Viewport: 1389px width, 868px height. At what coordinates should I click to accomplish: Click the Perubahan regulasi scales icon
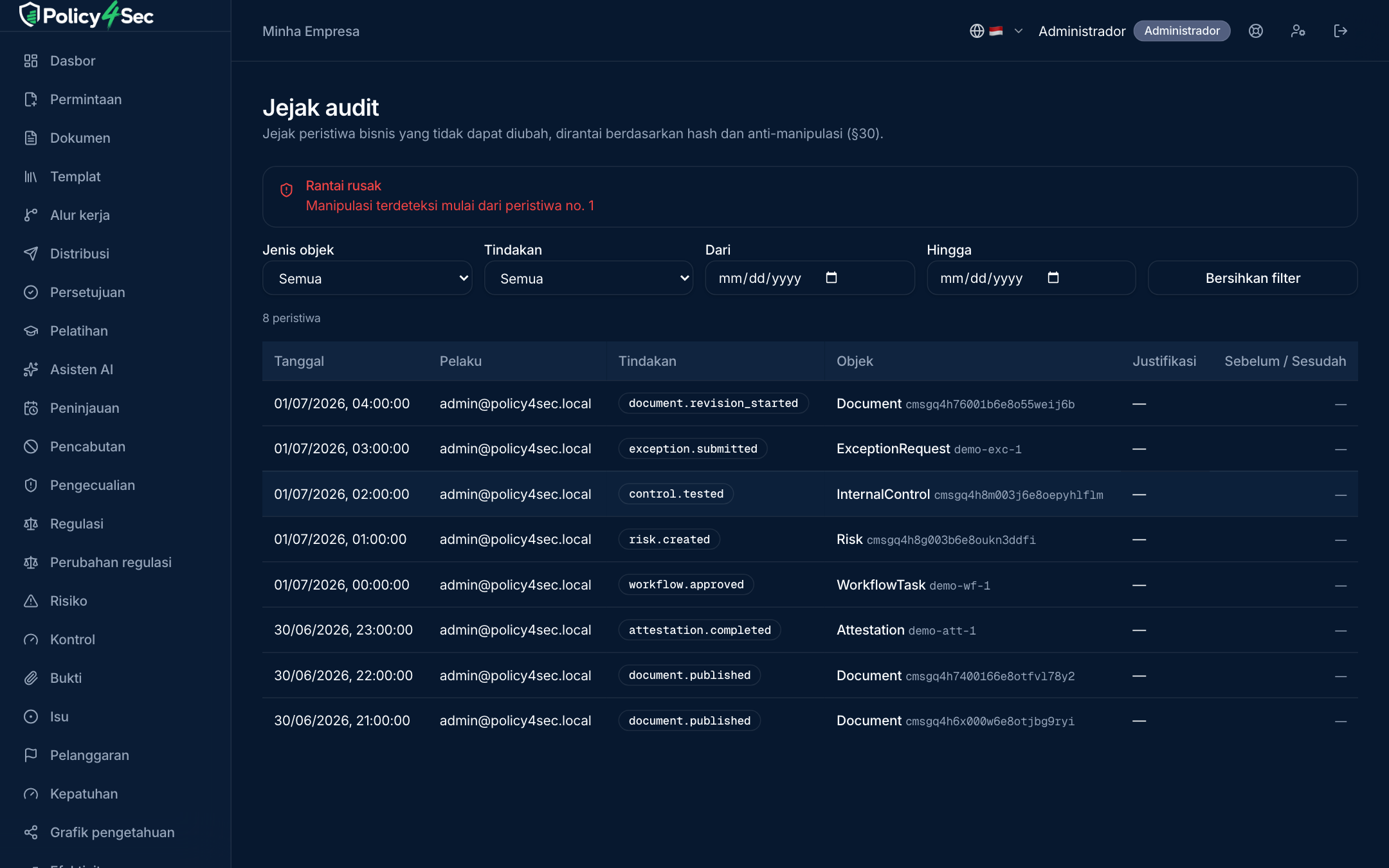click(31, 563)
